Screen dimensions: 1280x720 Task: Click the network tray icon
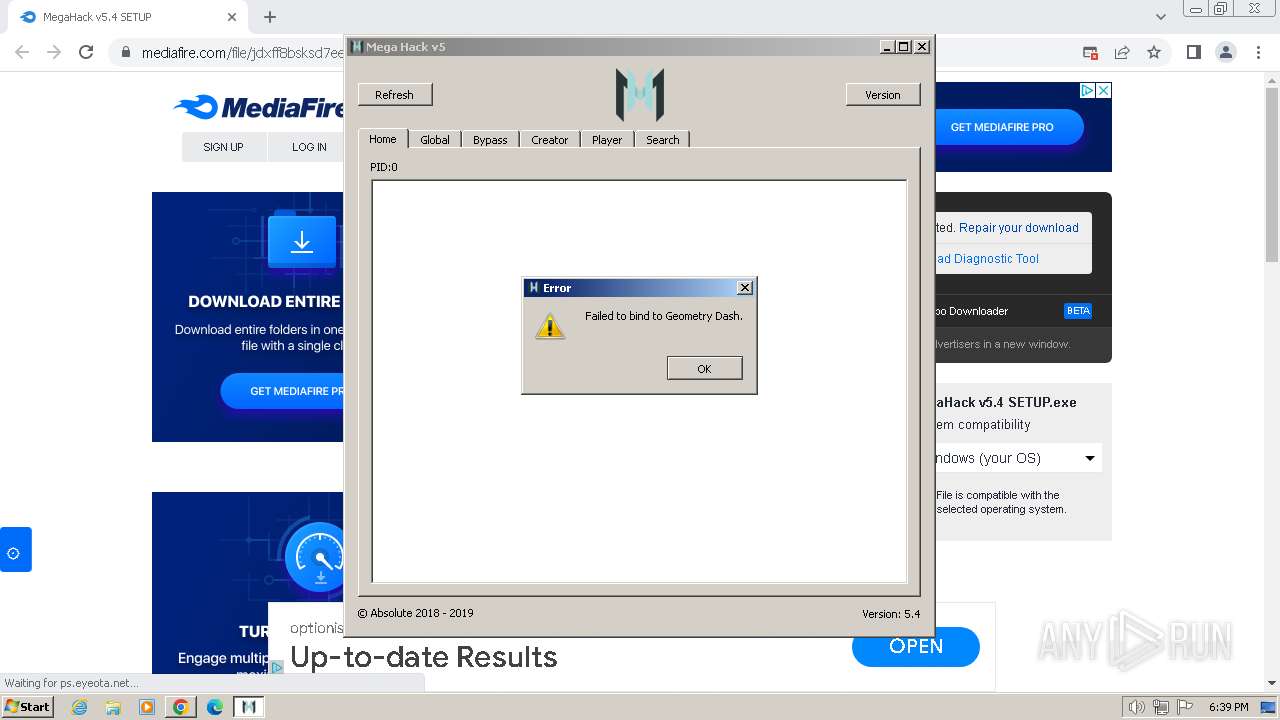click(x=1161, y=707)
